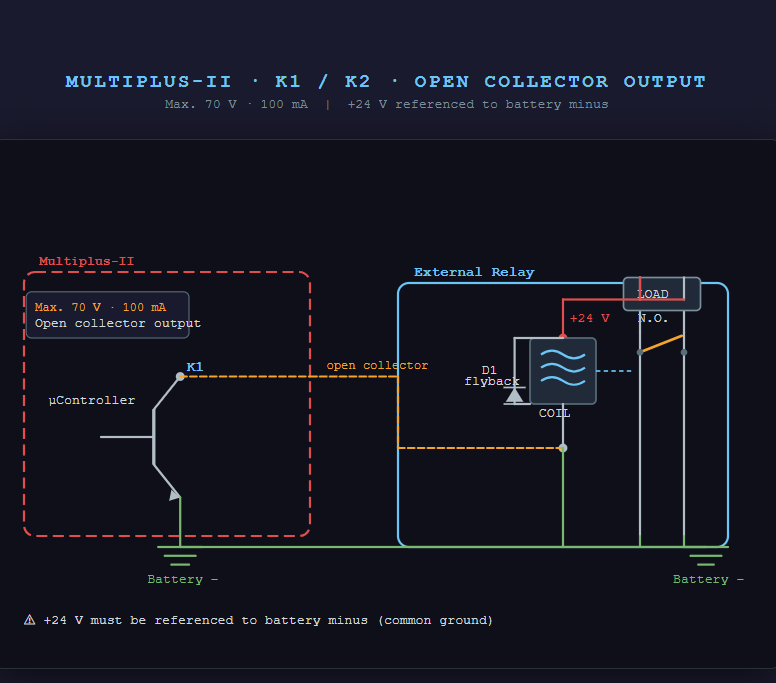Click the orange N.O. switch contact
Screen dimensions: 776x683
(662, 343)
